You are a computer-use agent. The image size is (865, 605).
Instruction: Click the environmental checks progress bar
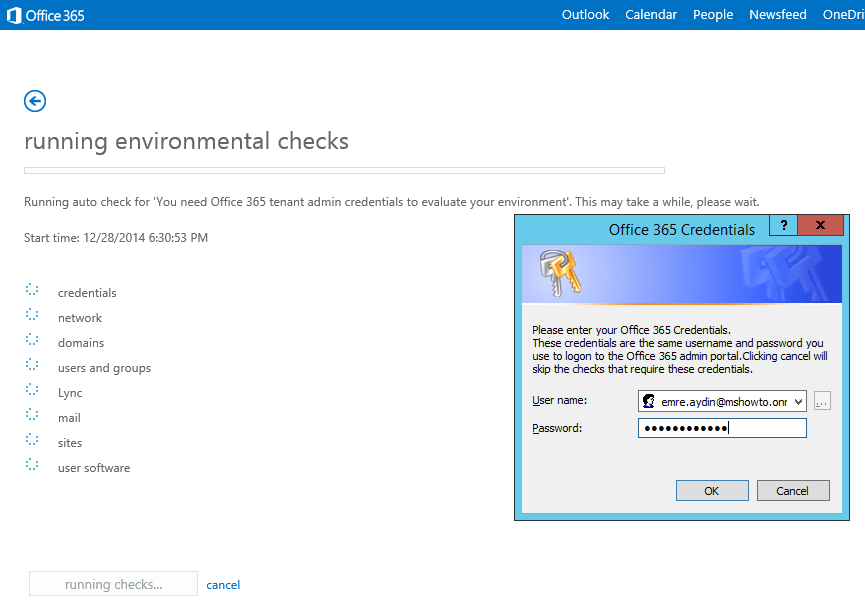click(x=344, y=170)
